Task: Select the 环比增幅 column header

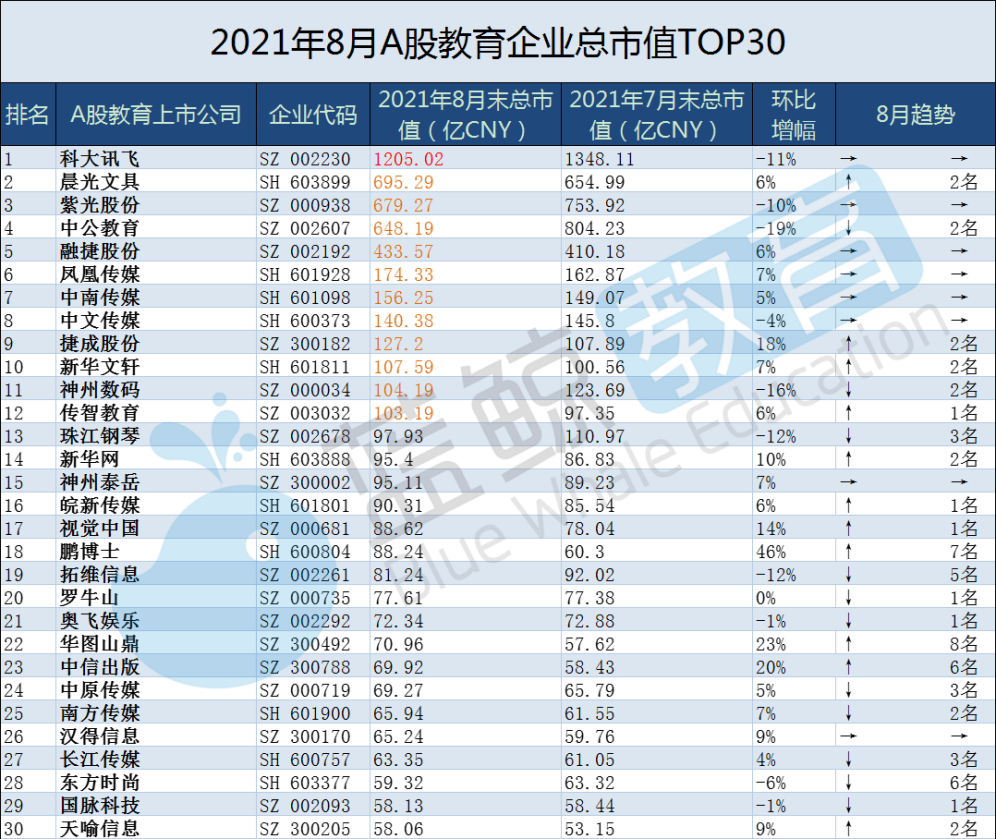Action: (x=793, y=115)
